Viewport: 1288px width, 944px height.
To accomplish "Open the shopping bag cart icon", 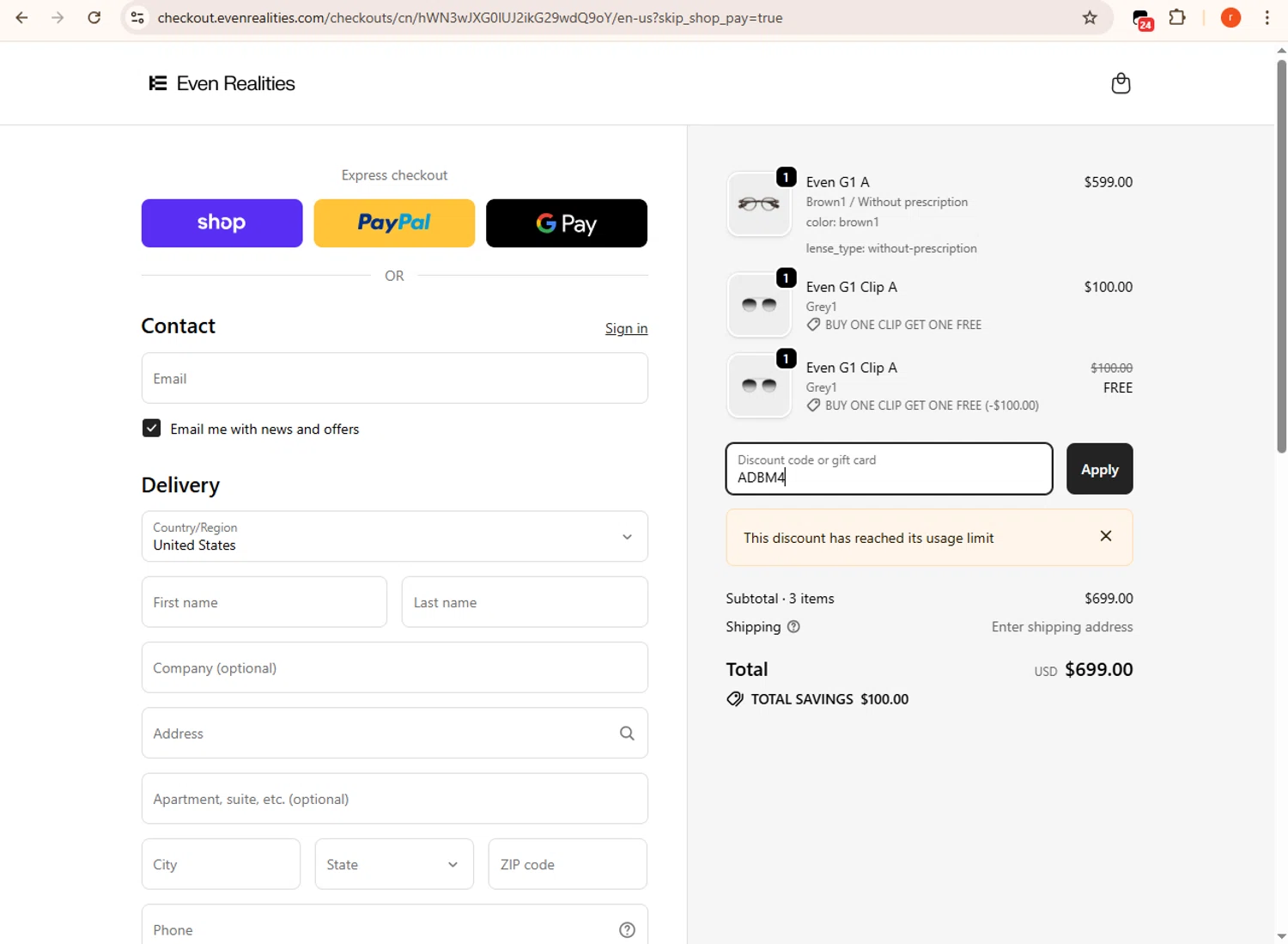I will click(1121, 83).
